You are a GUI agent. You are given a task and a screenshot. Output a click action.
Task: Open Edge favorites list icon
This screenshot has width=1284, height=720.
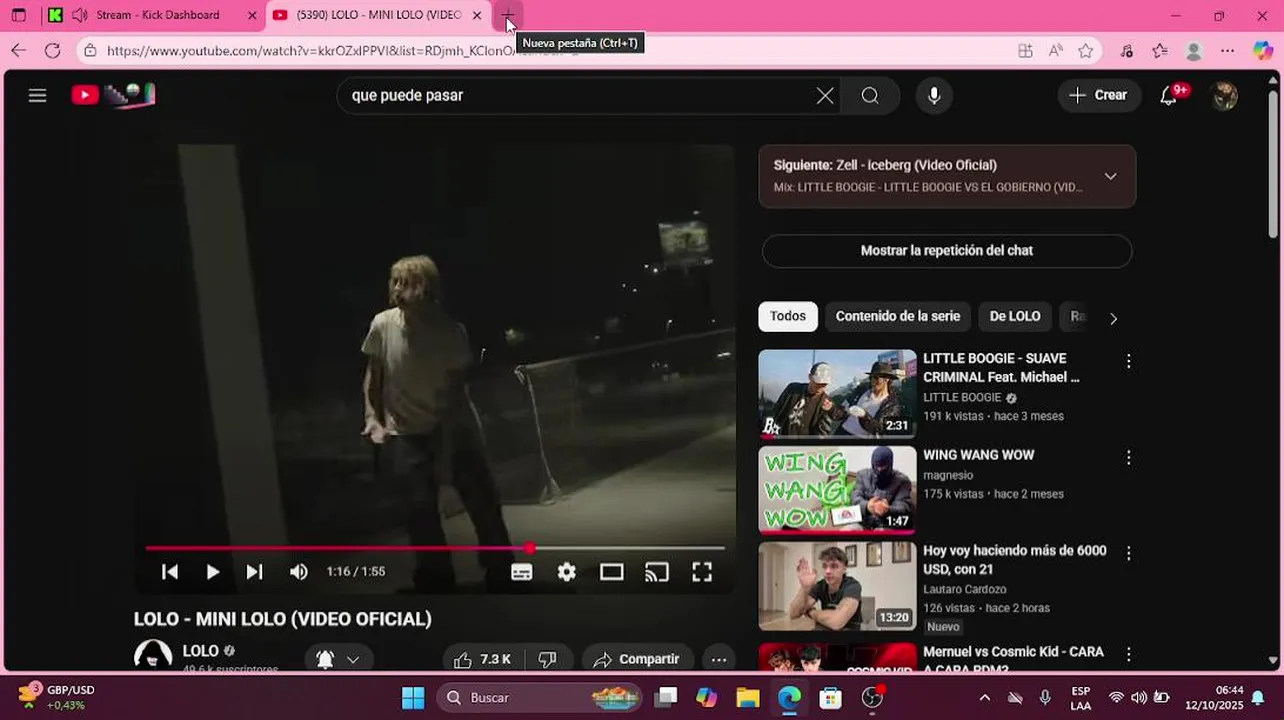[x=1160, y=50]
